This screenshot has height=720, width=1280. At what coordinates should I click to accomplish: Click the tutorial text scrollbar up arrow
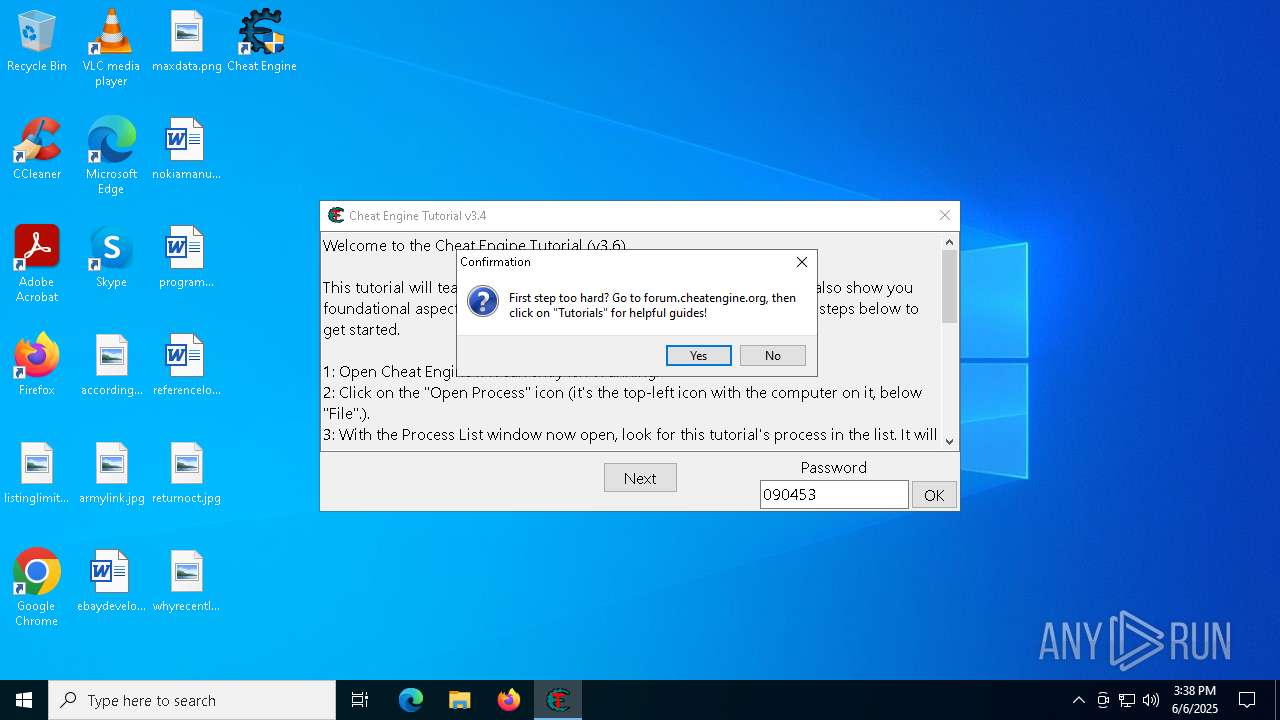coord(950,242)
